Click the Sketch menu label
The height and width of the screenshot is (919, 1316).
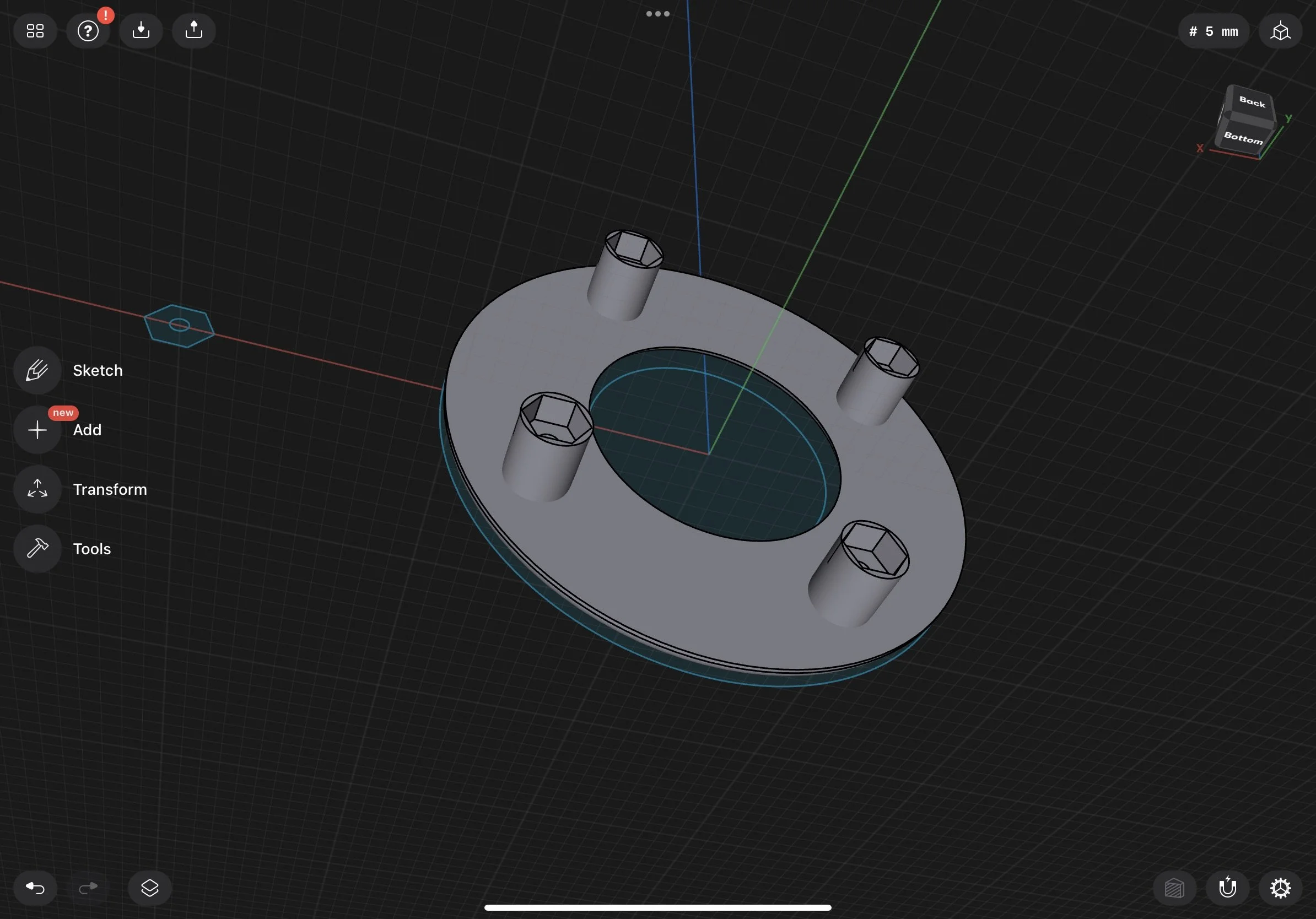pyautogui.click(x=98, y=370)
